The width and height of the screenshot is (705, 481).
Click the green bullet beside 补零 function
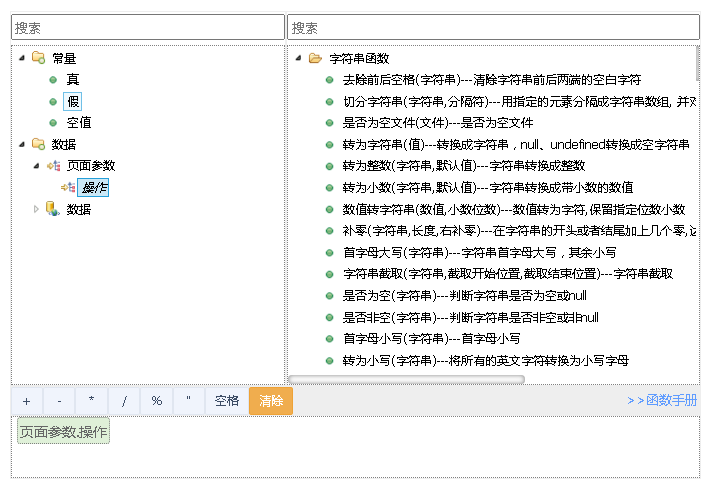pyautogui.click(x=329, y=231)
